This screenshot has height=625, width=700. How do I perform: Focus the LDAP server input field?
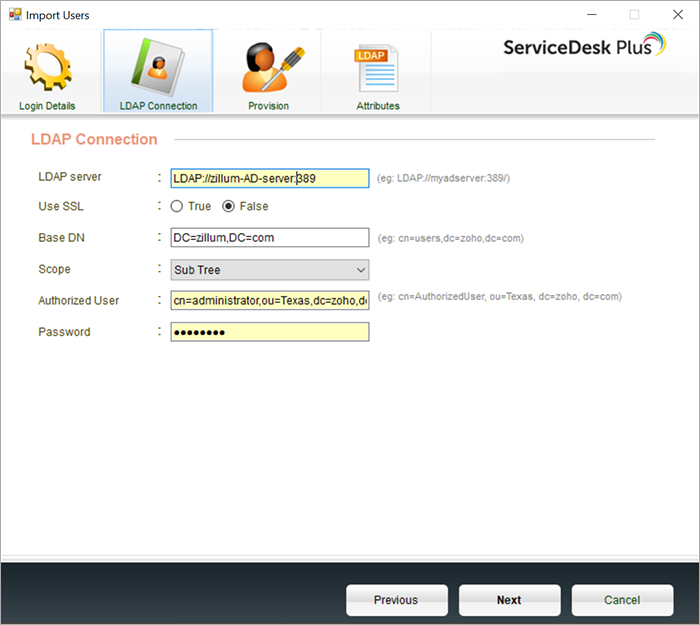270,178
